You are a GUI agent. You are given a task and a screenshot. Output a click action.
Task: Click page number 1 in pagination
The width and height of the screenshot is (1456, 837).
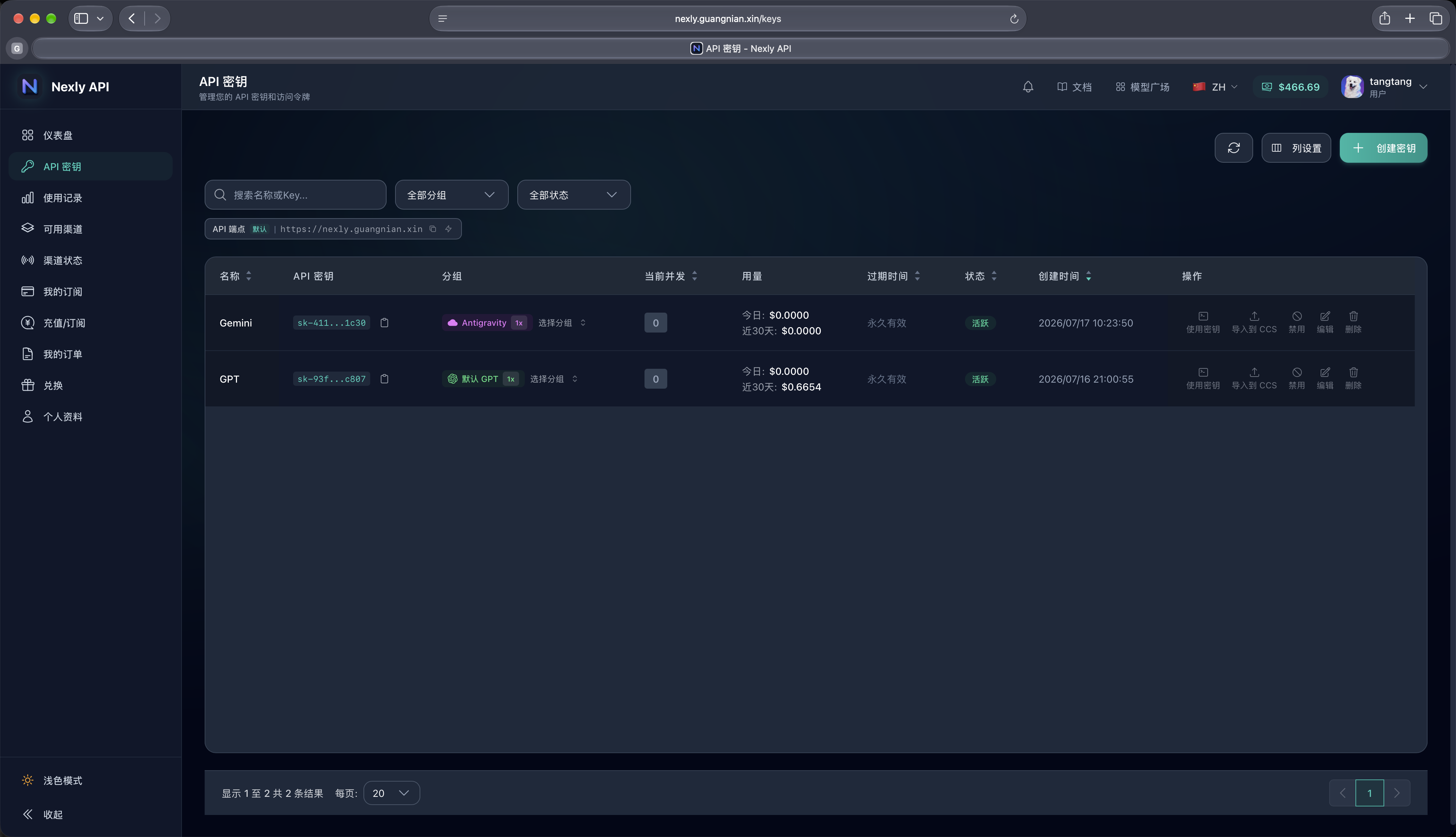(x=1369, y=793)
